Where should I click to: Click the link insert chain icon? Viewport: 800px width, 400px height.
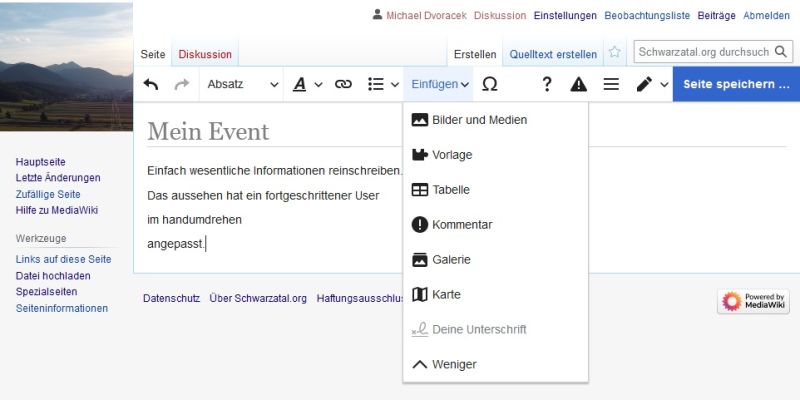343,85
